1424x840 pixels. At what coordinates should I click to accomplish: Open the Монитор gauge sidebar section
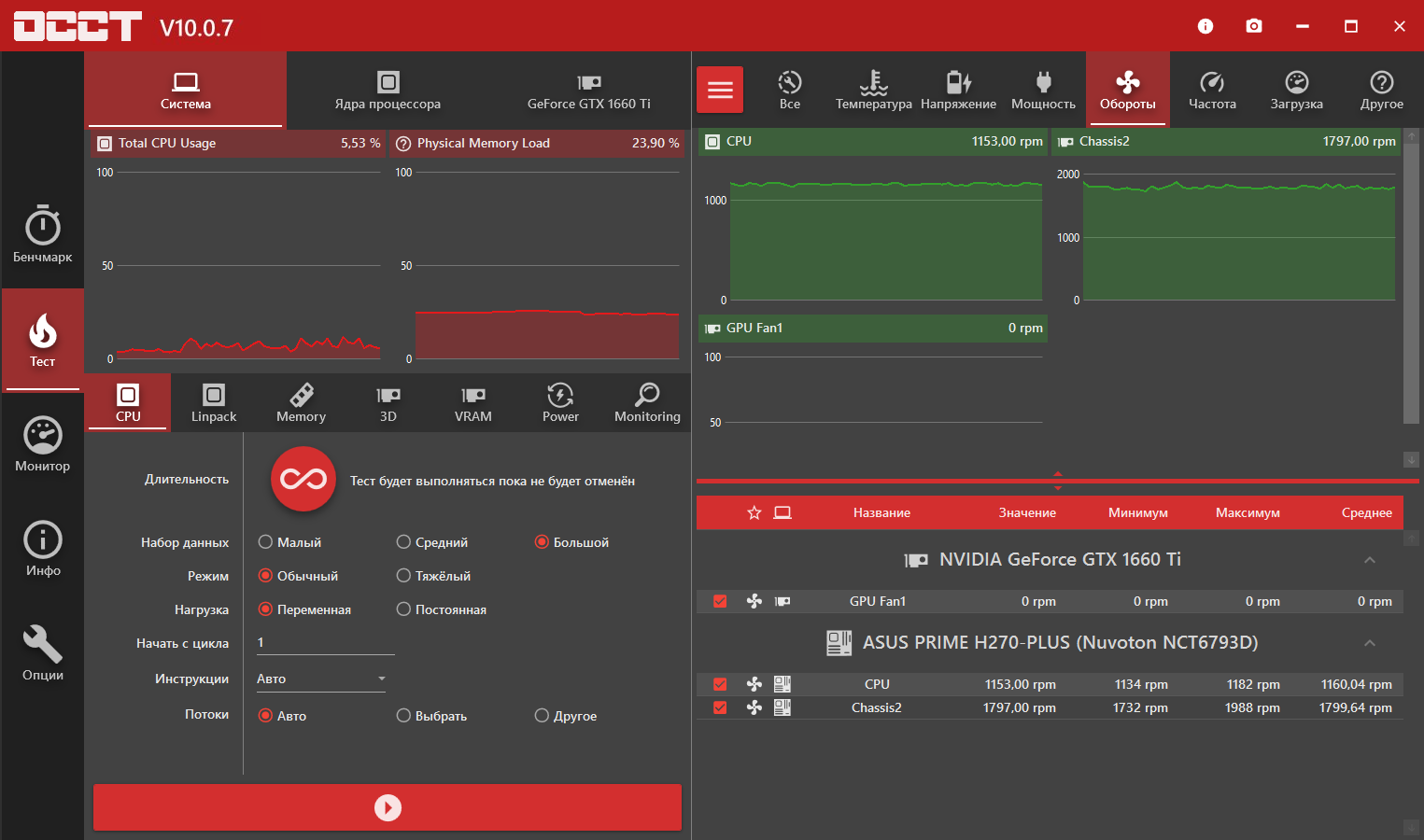(x=43, y=444)
